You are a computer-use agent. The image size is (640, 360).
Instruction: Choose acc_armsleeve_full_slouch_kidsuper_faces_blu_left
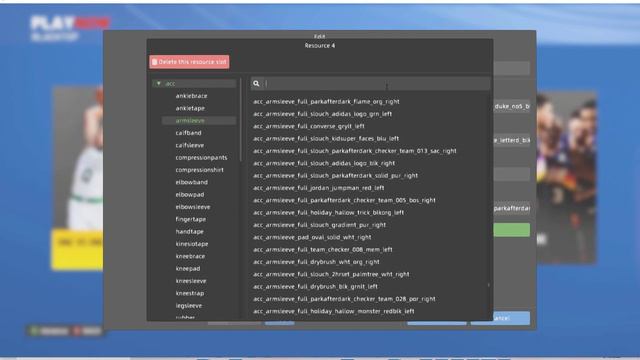point(326,138)
